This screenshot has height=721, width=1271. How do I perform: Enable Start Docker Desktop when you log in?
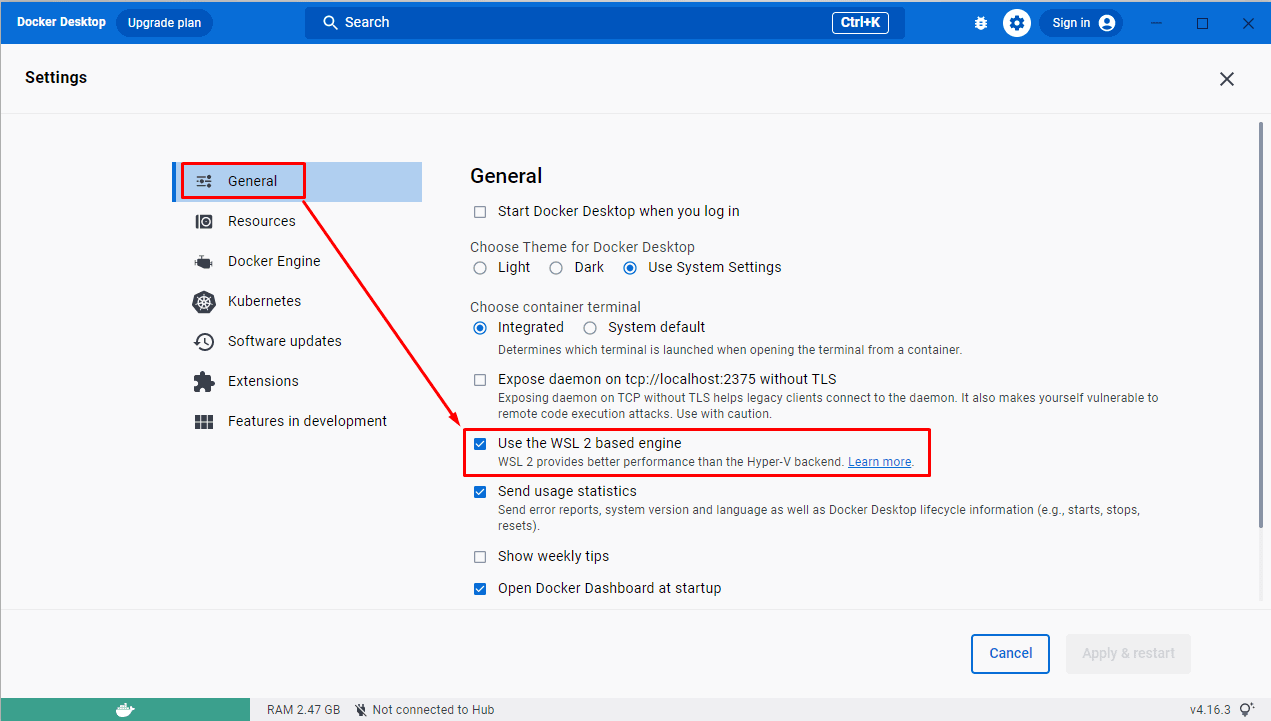point(480,212)
